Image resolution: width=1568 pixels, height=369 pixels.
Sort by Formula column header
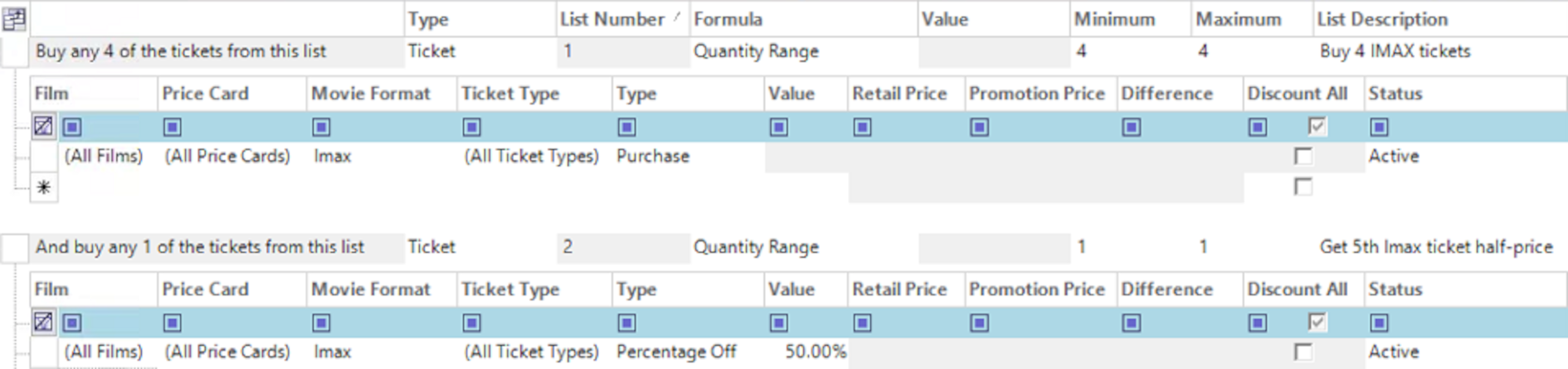(804, 19)
